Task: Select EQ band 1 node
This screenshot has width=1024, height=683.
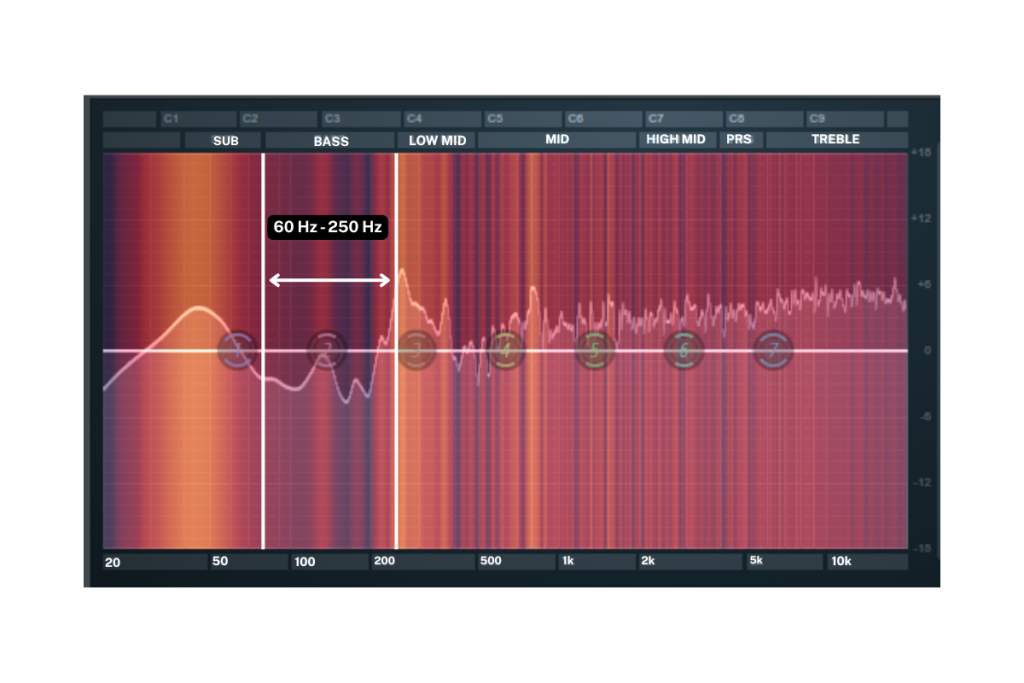Action: point(237,350)
